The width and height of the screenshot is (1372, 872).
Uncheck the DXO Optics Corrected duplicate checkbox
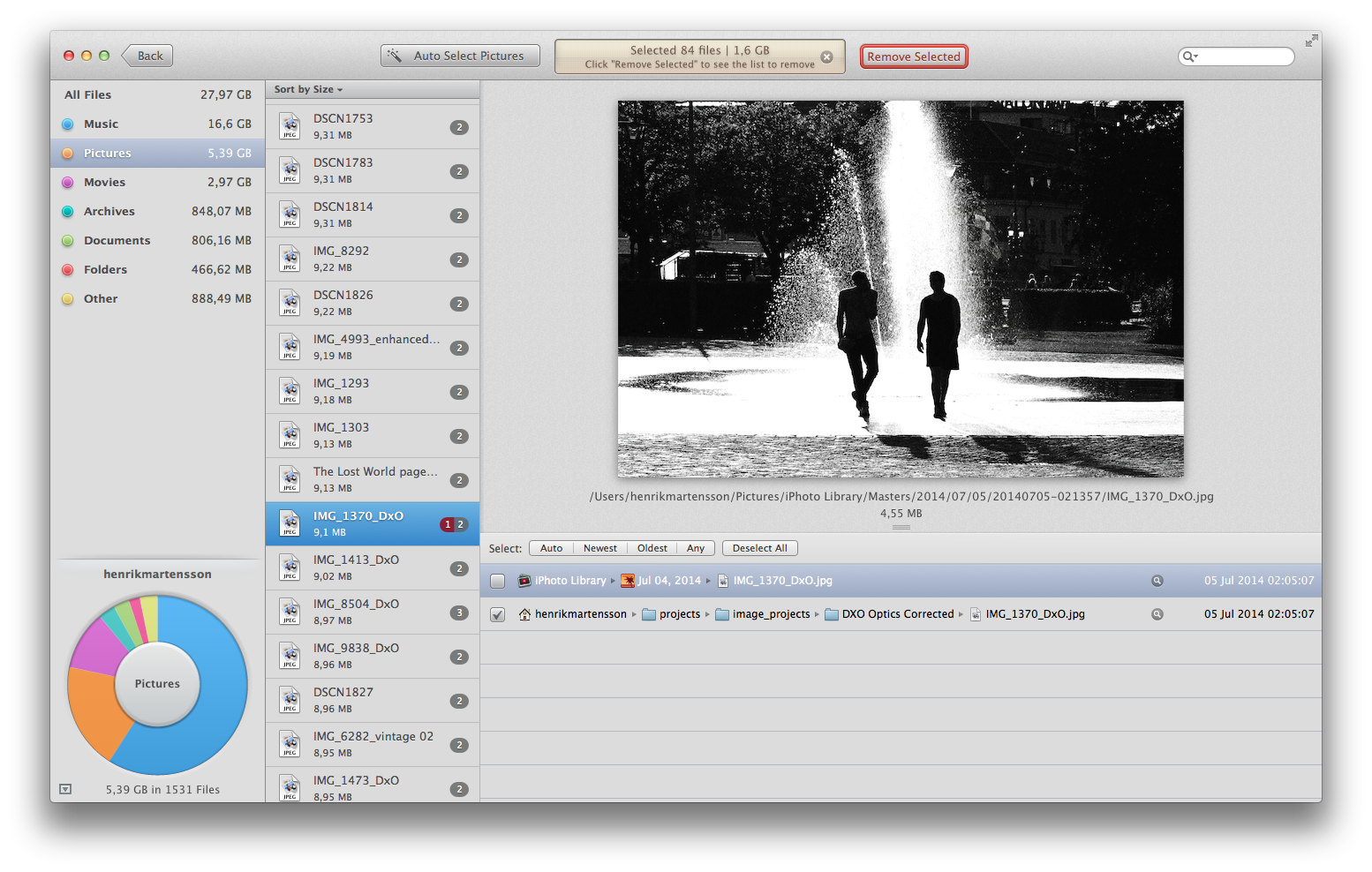(x=498, y=614)
